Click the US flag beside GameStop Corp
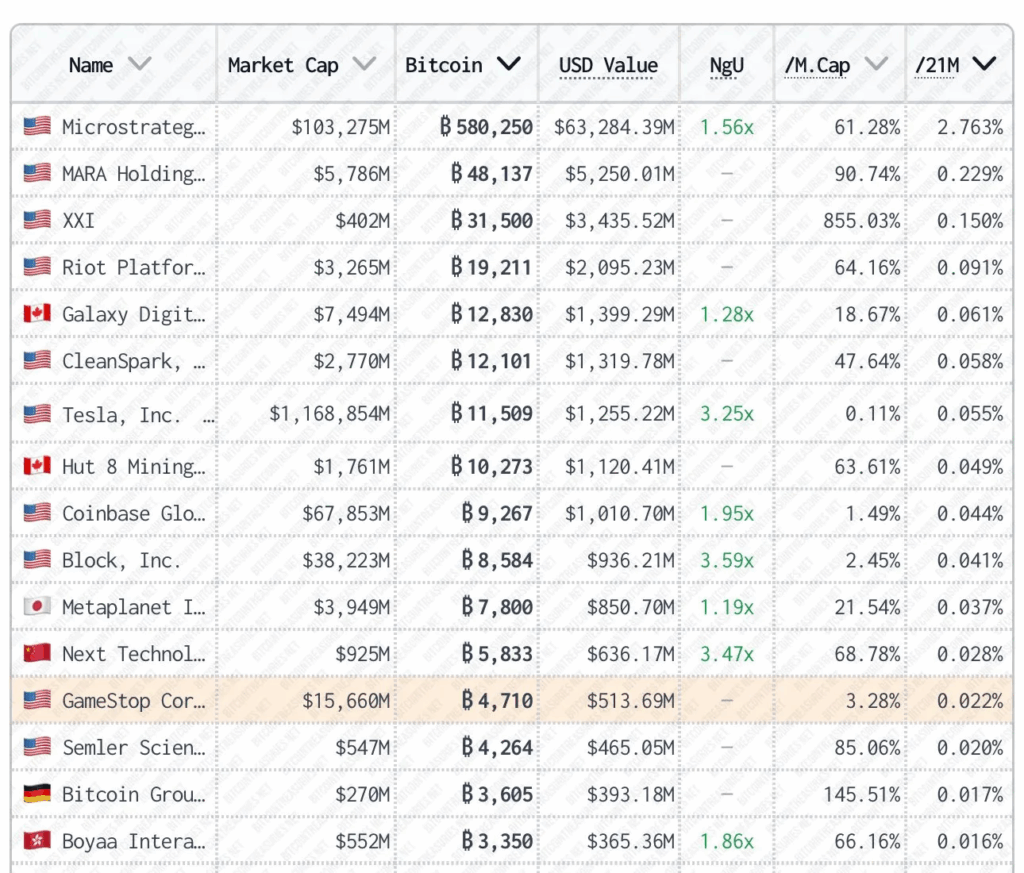1024x873 pixels. pos(37,701)
